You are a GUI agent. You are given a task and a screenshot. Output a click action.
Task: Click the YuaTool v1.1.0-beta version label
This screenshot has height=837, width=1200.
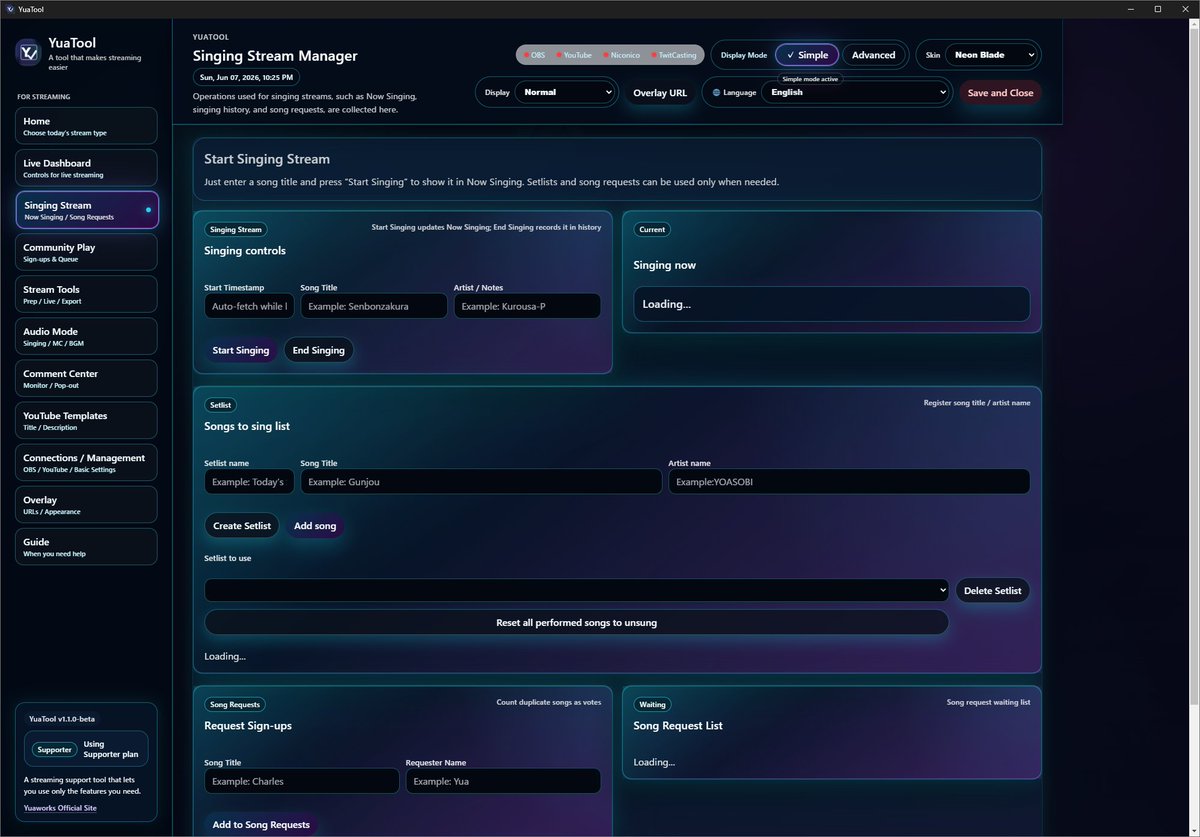click(x=62, y=718)
